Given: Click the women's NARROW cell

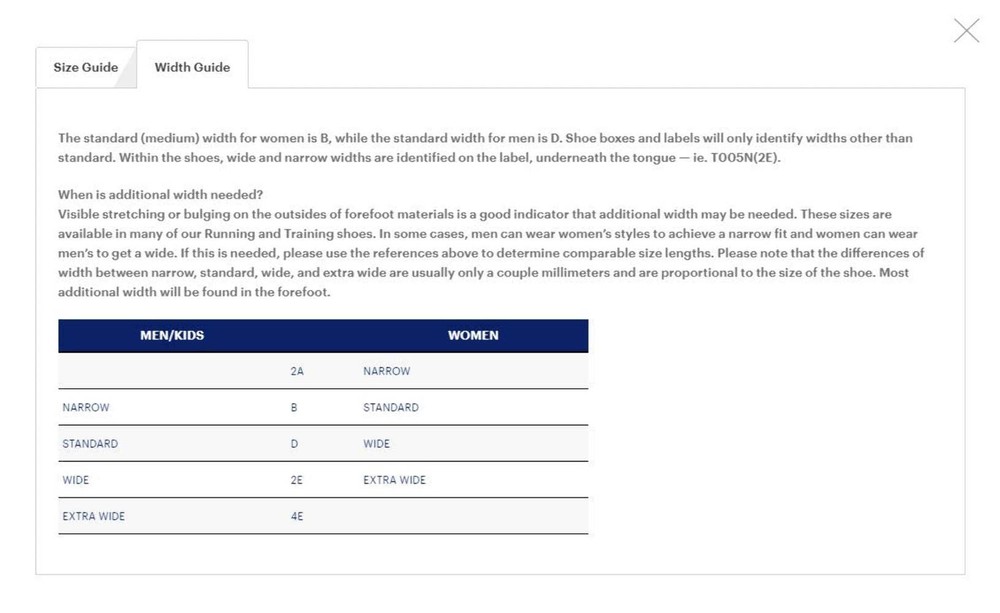Looking at the screenshot, I should coord(387,372).
